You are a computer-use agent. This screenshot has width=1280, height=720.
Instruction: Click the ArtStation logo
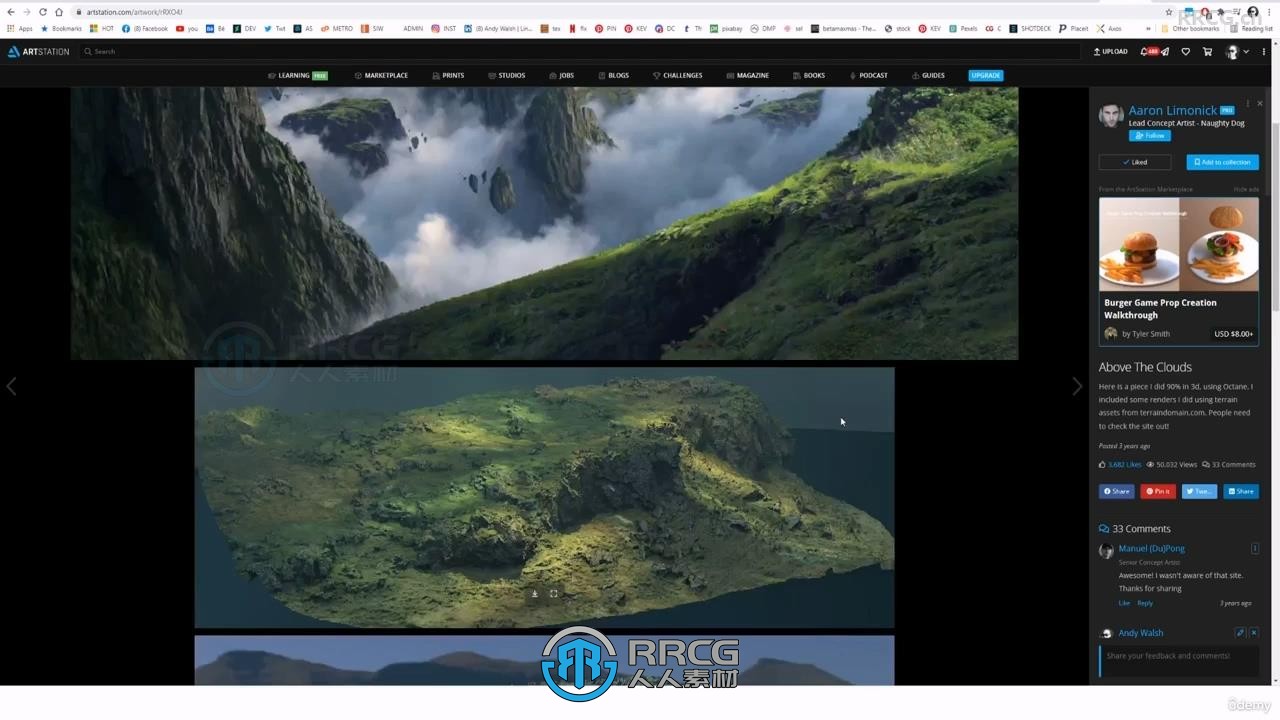point(40,51)
